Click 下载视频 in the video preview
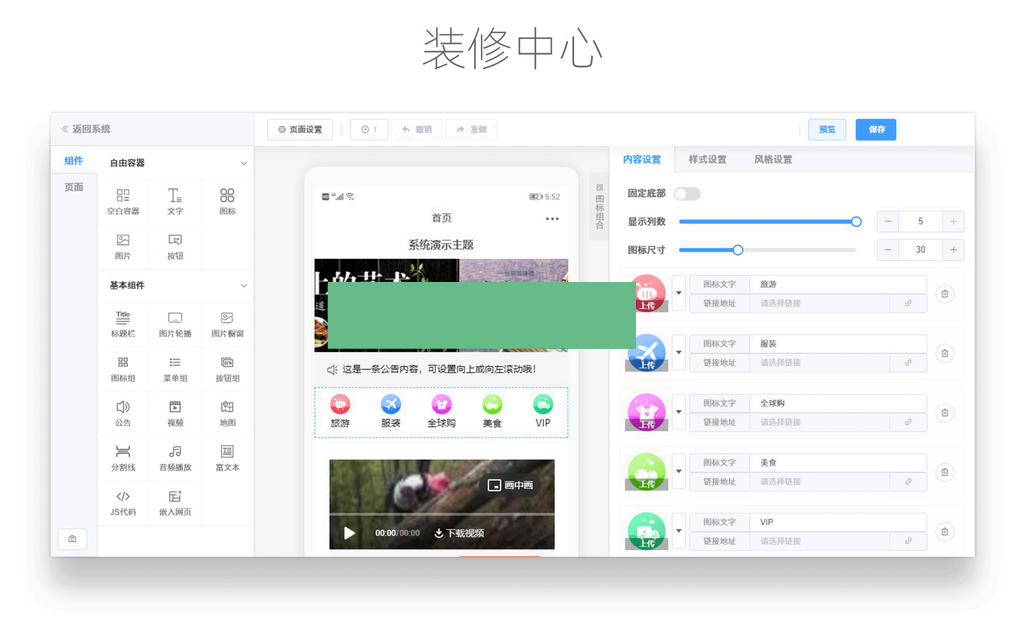1024x635 pixels. 459,533
